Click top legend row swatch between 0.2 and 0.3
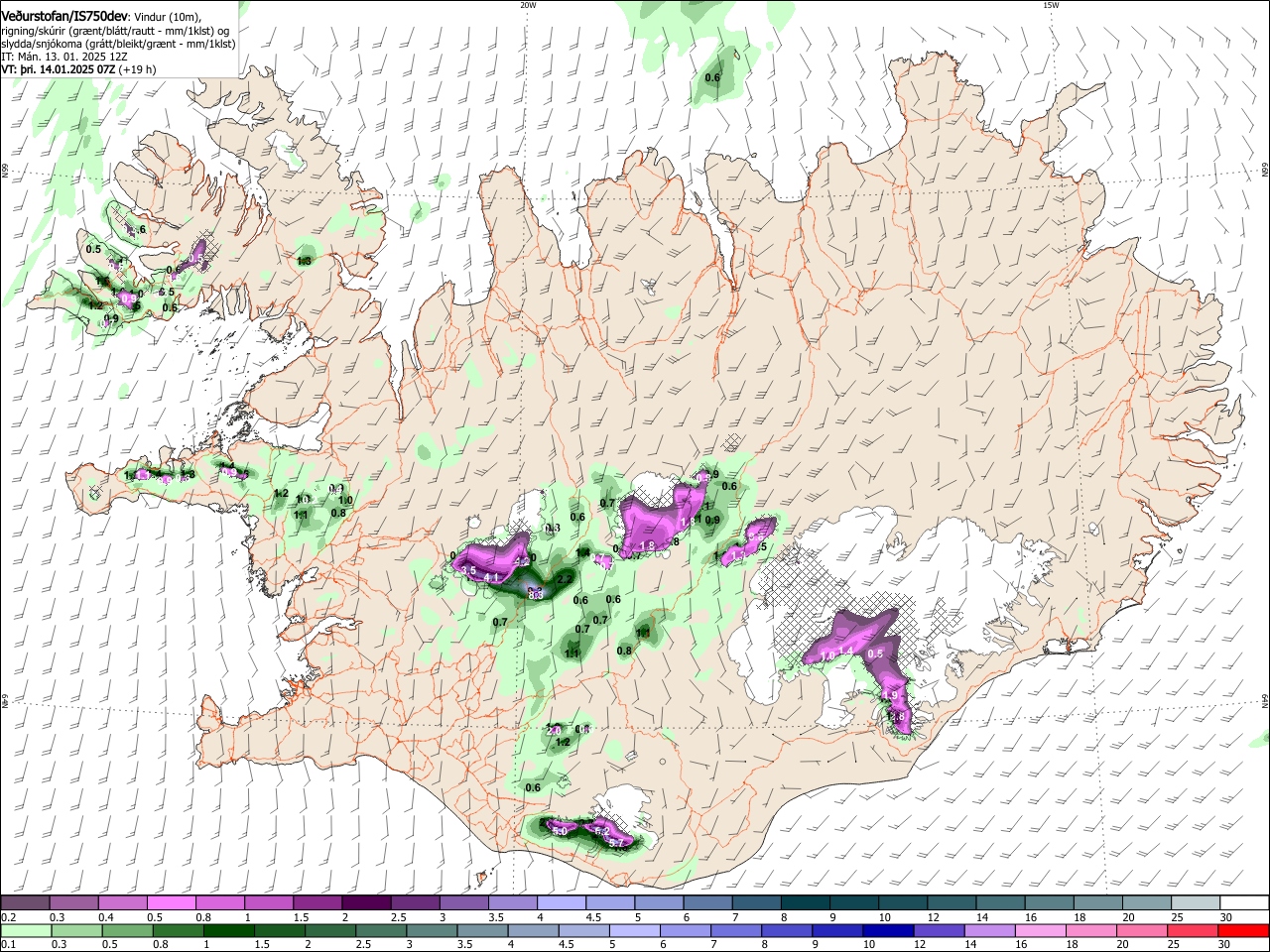 click(x=26, y=902)
